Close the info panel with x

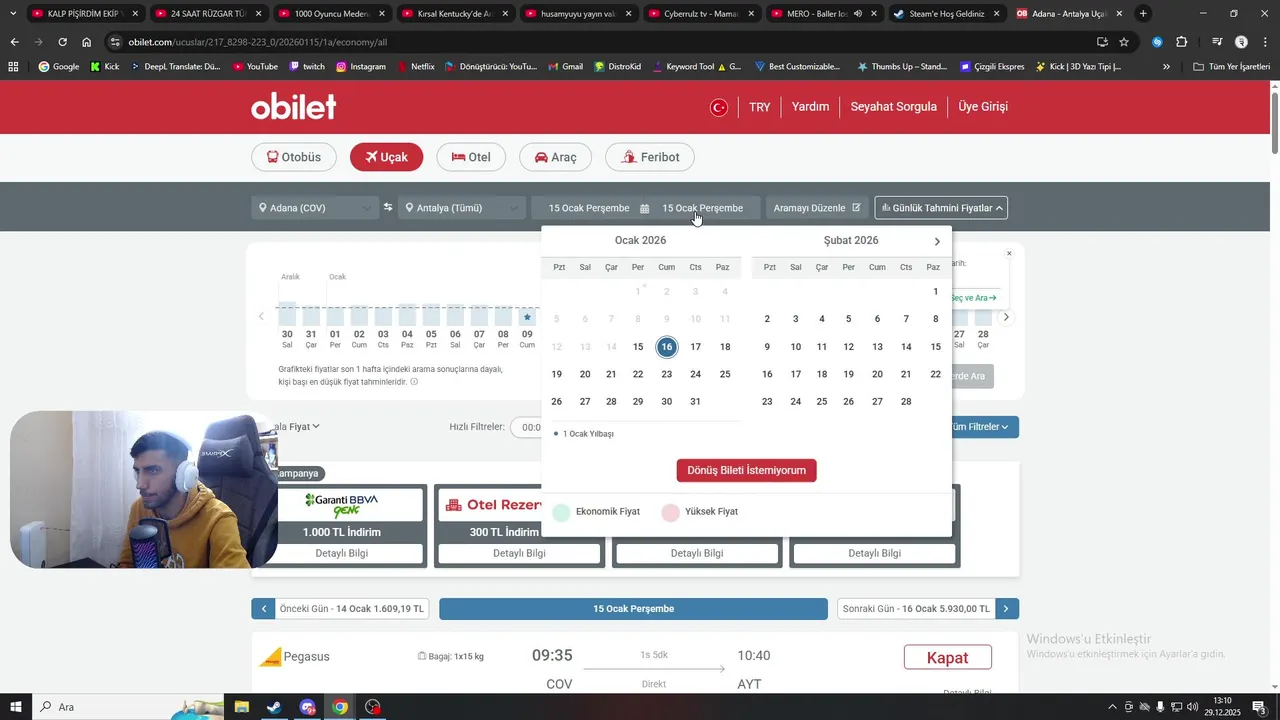tap(1009, 254)
